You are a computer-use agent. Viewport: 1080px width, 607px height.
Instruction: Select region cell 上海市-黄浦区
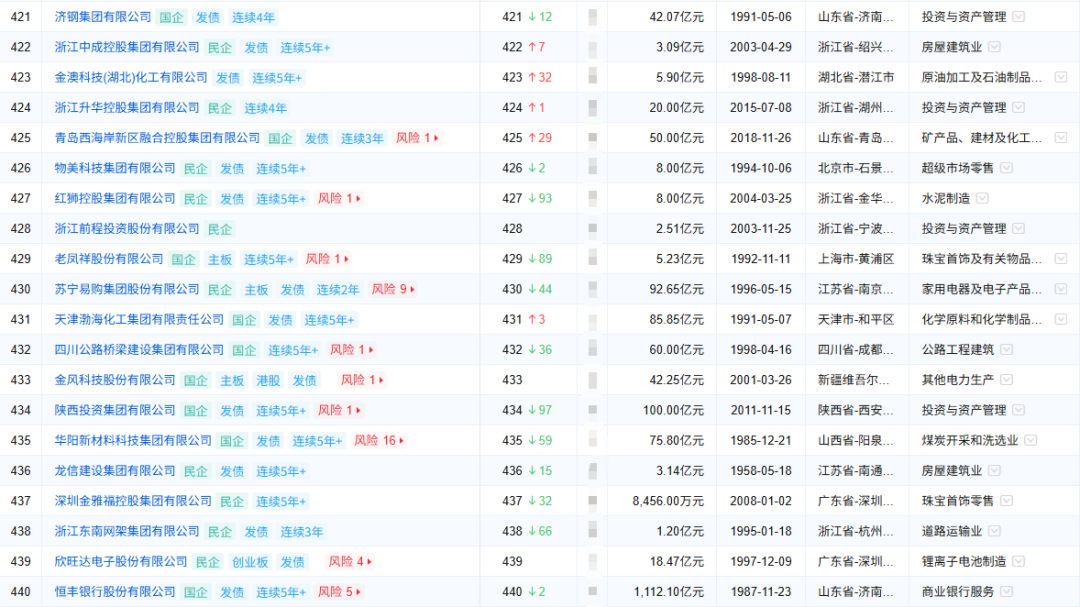856,259
